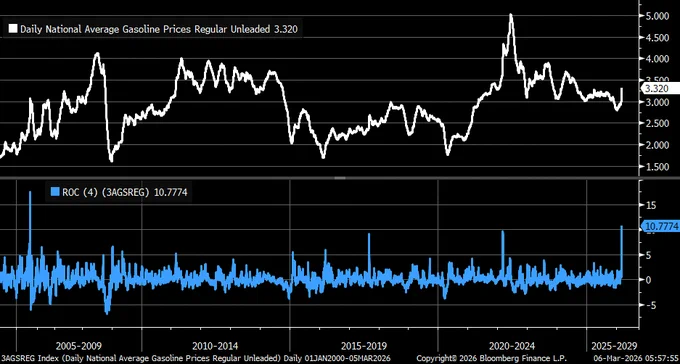
Task: Click the 1.500 price axis label
Action: [x=657, y=167]
